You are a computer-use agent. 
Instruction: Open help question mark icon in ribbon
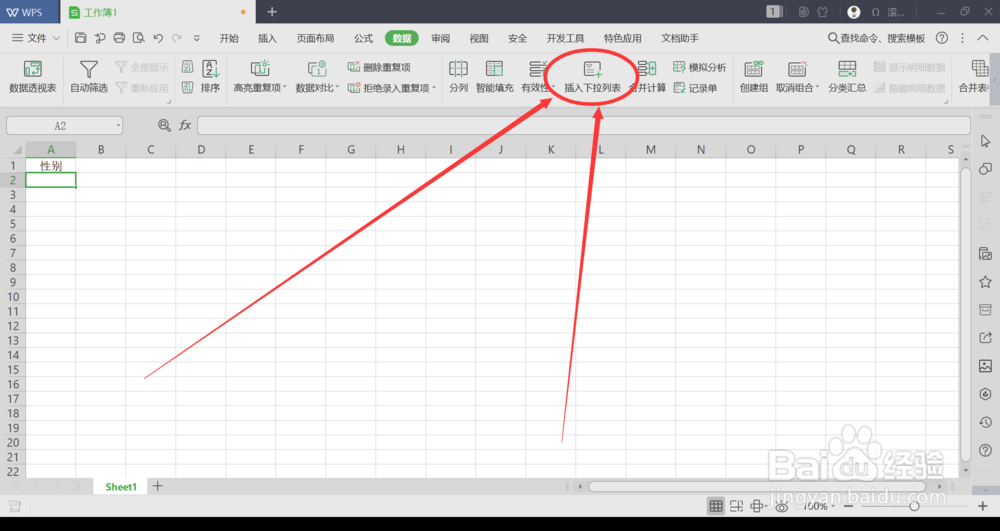click(x=941, y=38)
